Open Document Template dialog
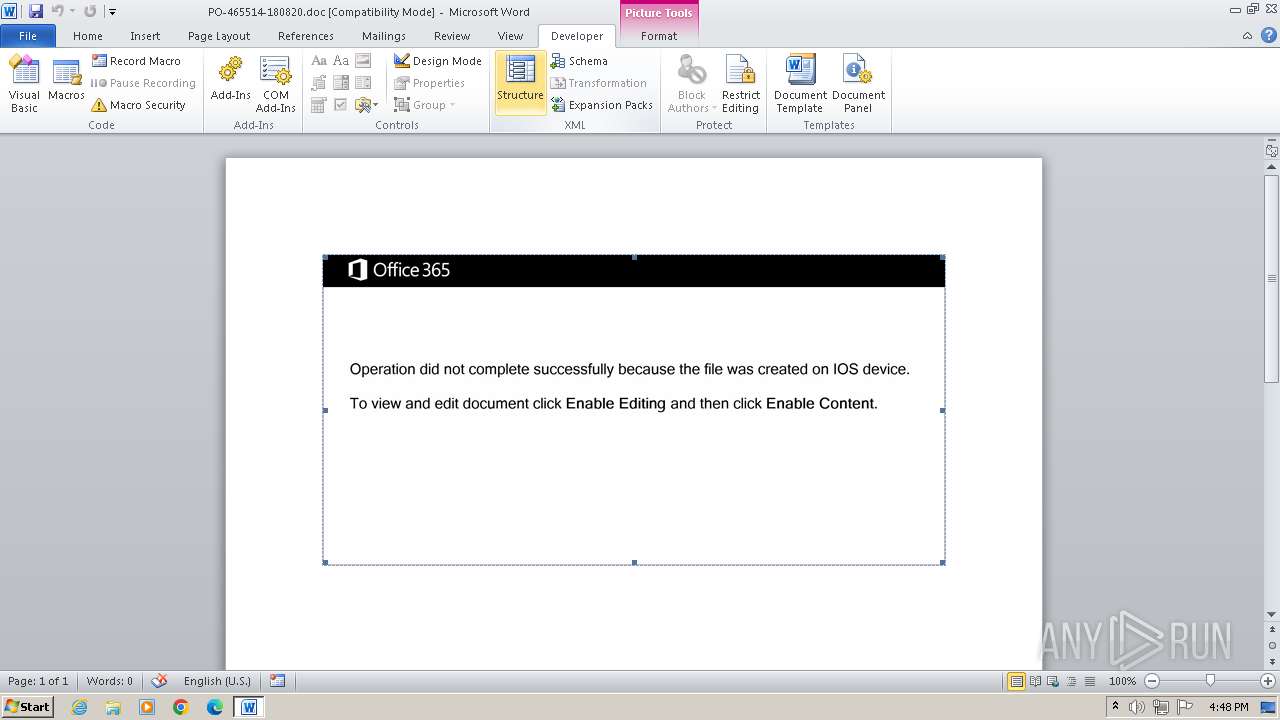 point(800,84)
